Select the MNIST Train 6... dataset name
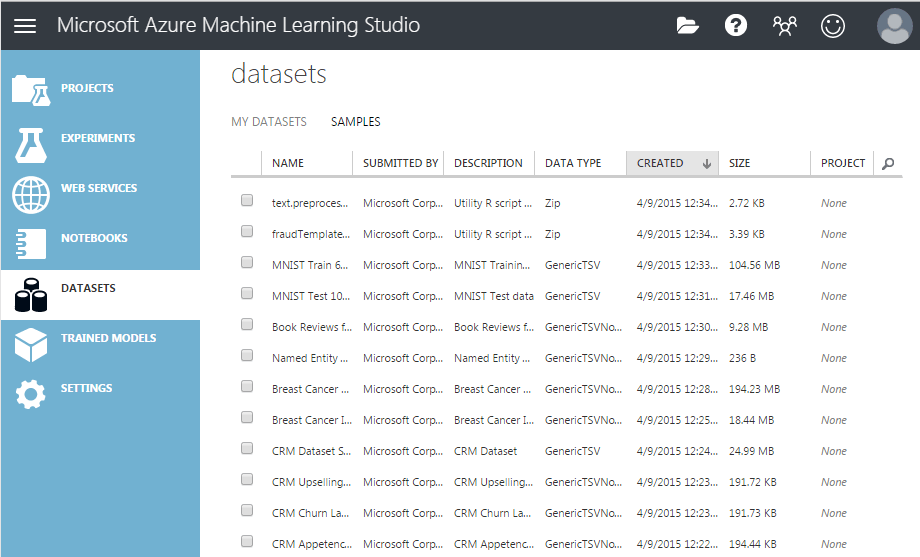 [310, 265]
